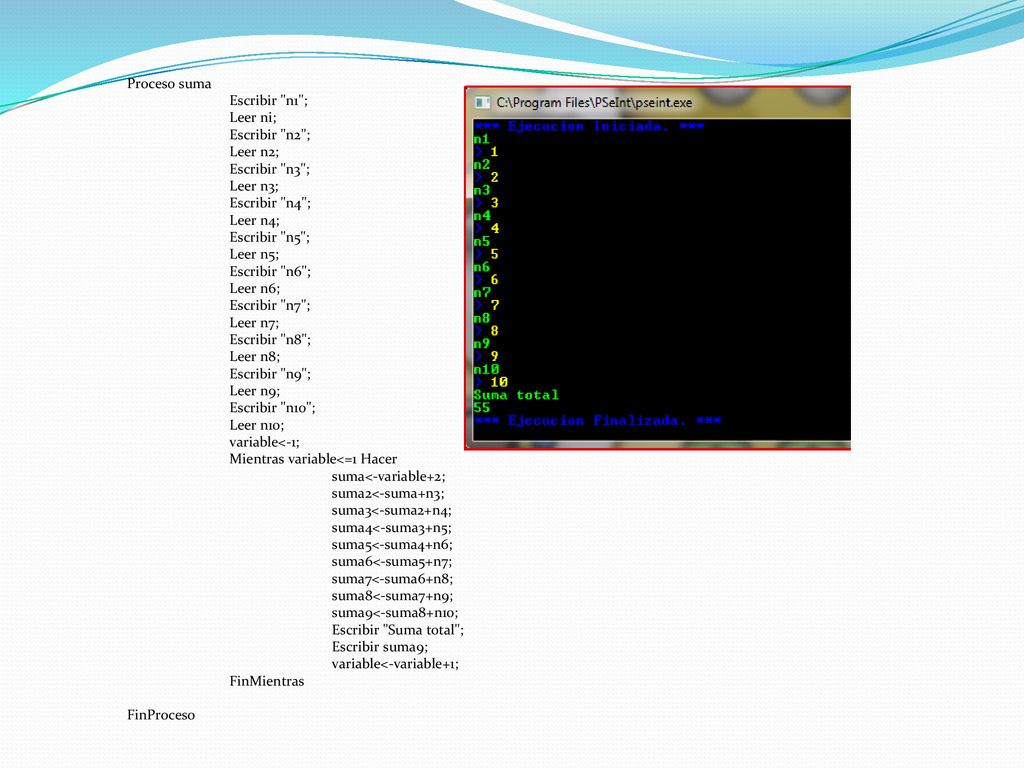The image size is (1024, 768).
Task: Click the result 55 in console
Action: [482, 408]
